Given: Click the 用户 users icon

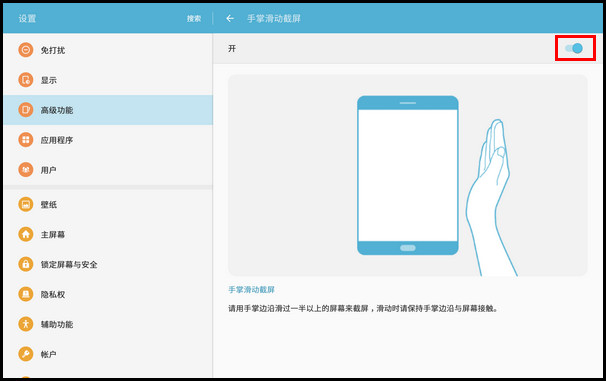Looking at the screenshot, I should [26, 170].
